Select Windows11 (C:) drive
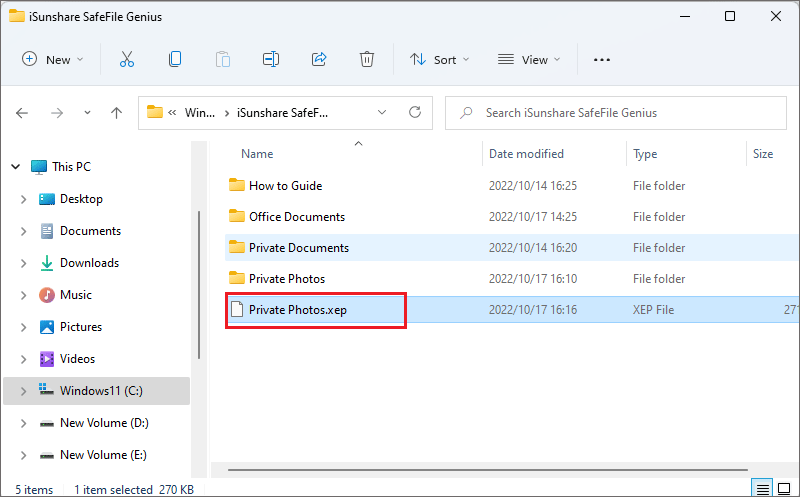This screenshot has width=800, height=497. (x=101, y=391)
